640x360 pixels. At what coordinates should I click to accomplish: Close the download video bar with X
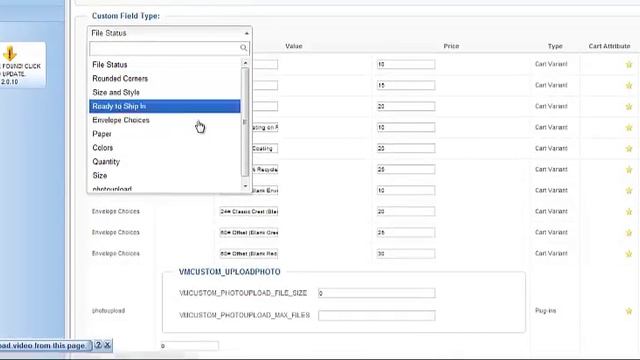click(x=107, y=345)
